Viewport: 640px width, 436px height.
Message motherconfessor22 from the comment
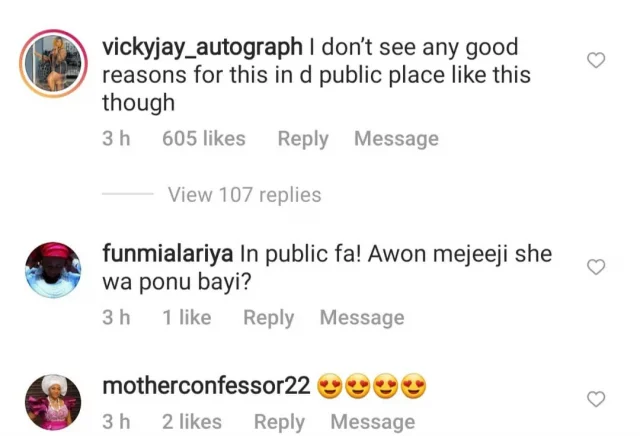[372, 422]
